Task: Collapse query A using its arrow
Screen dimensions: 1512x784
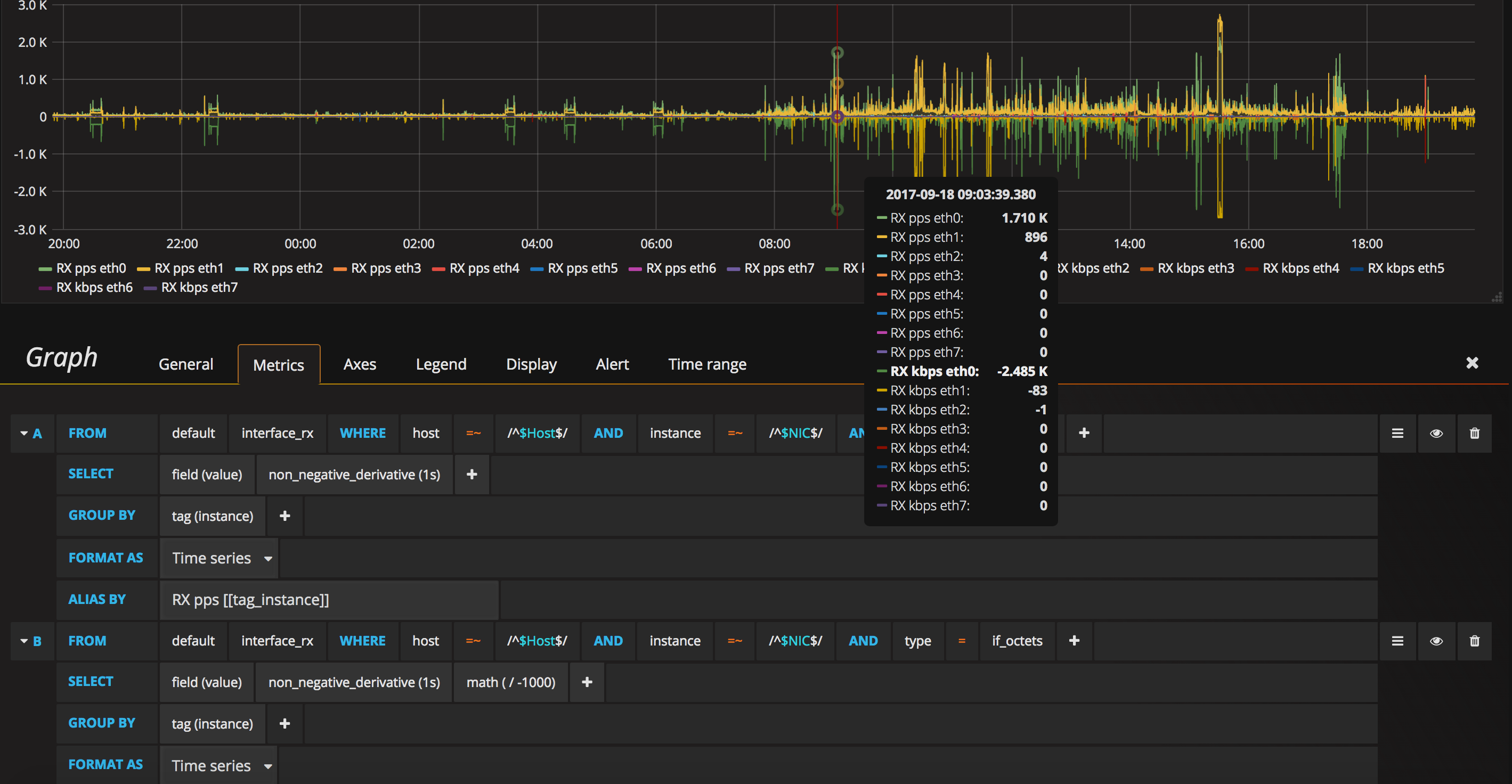Action: pos(24,433)
